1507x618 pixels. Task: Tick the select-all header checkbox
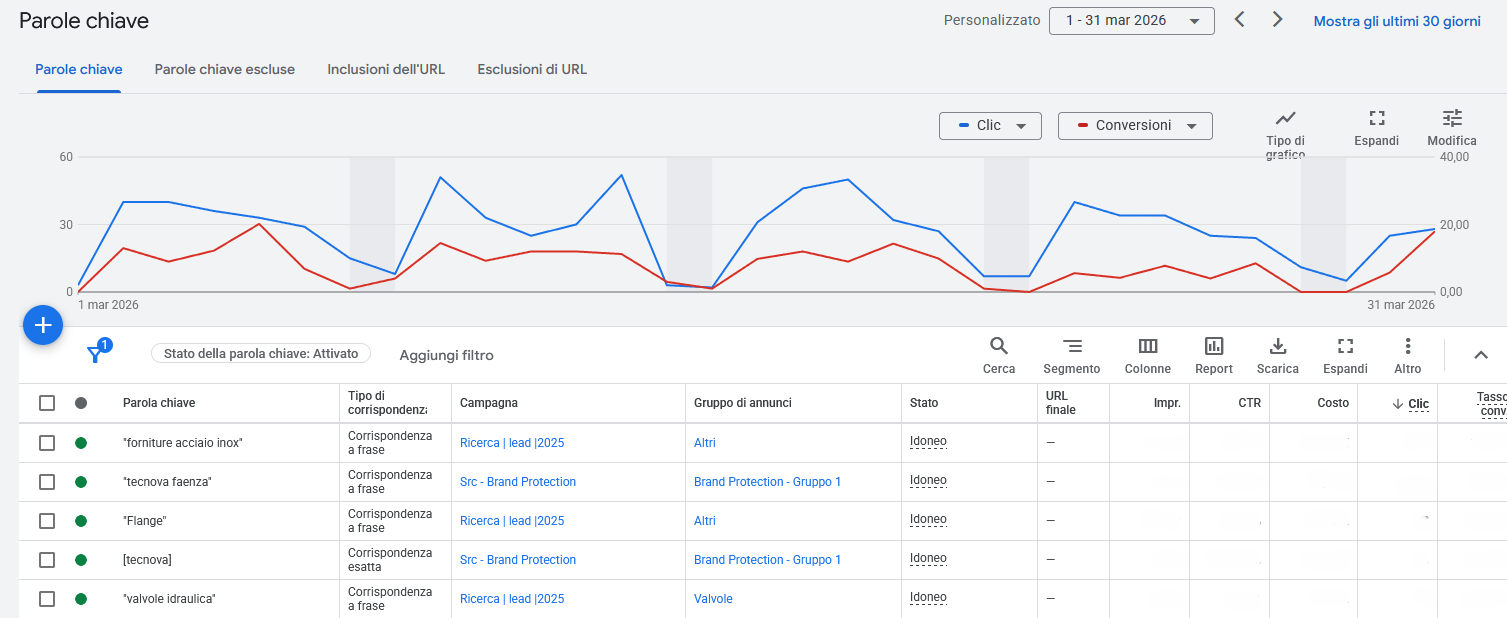(47, 403)
